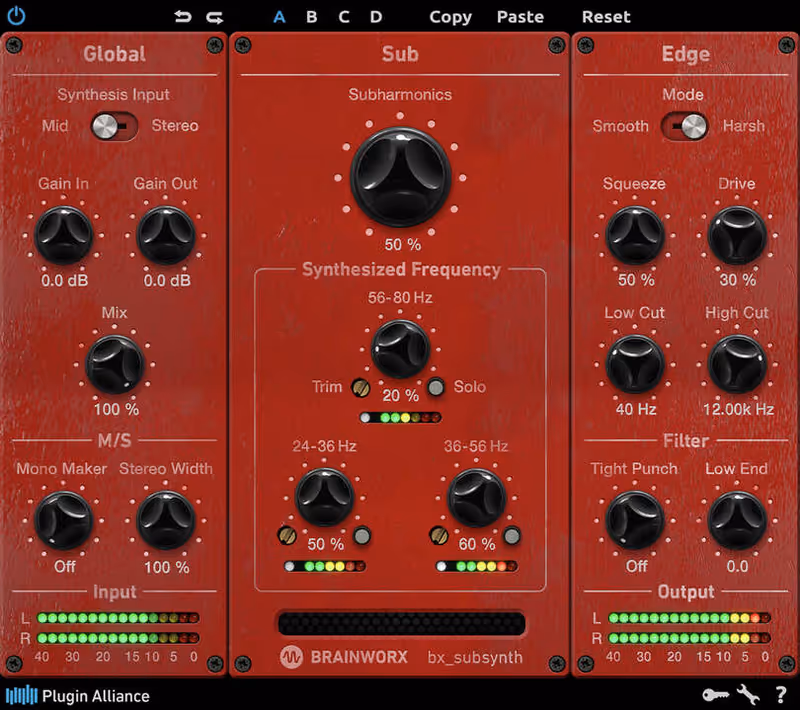Click the Reset button
This screenshot has height=710, width=800.
tap(606, 17)
